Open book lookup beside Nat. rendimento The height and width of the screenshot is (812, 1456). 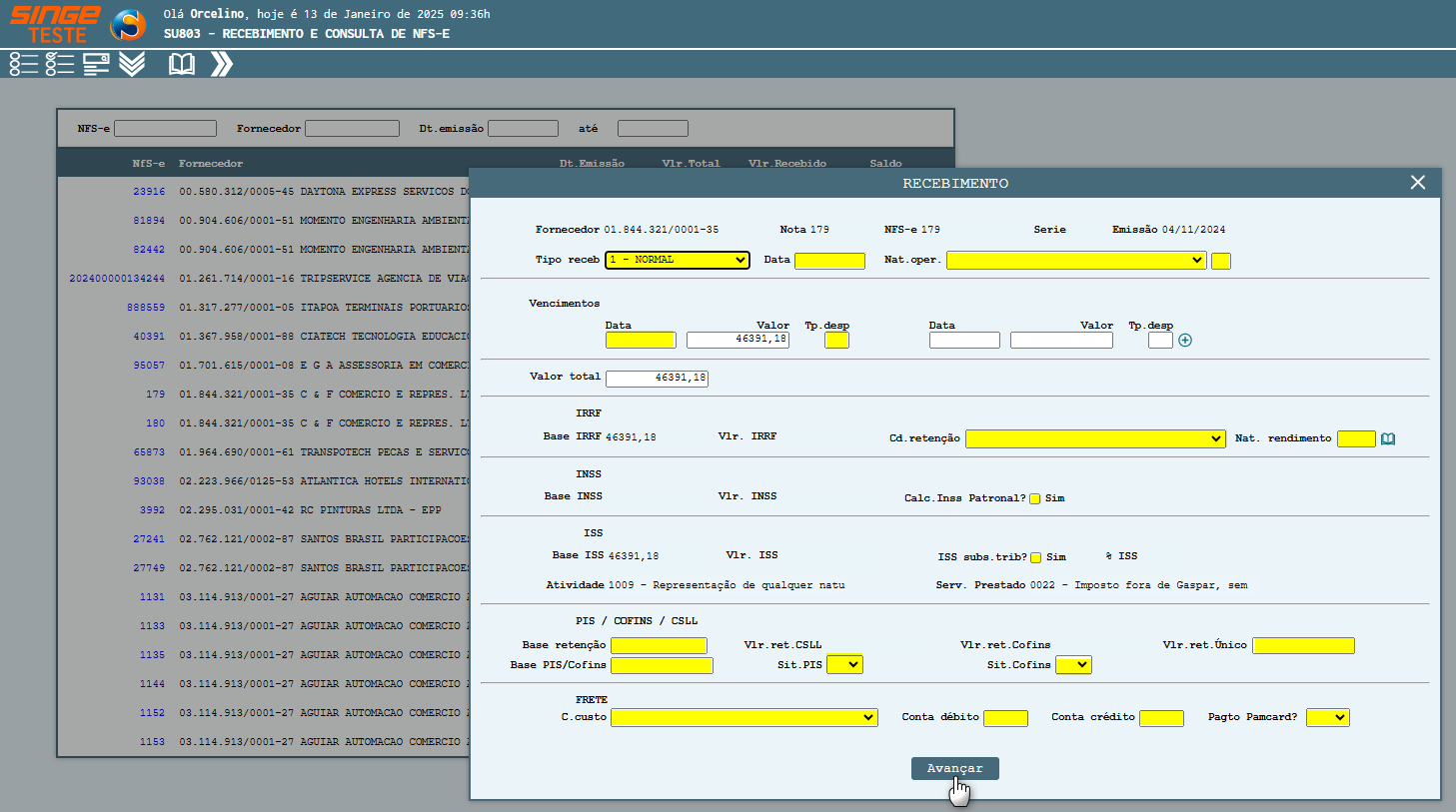(1388, 438)
